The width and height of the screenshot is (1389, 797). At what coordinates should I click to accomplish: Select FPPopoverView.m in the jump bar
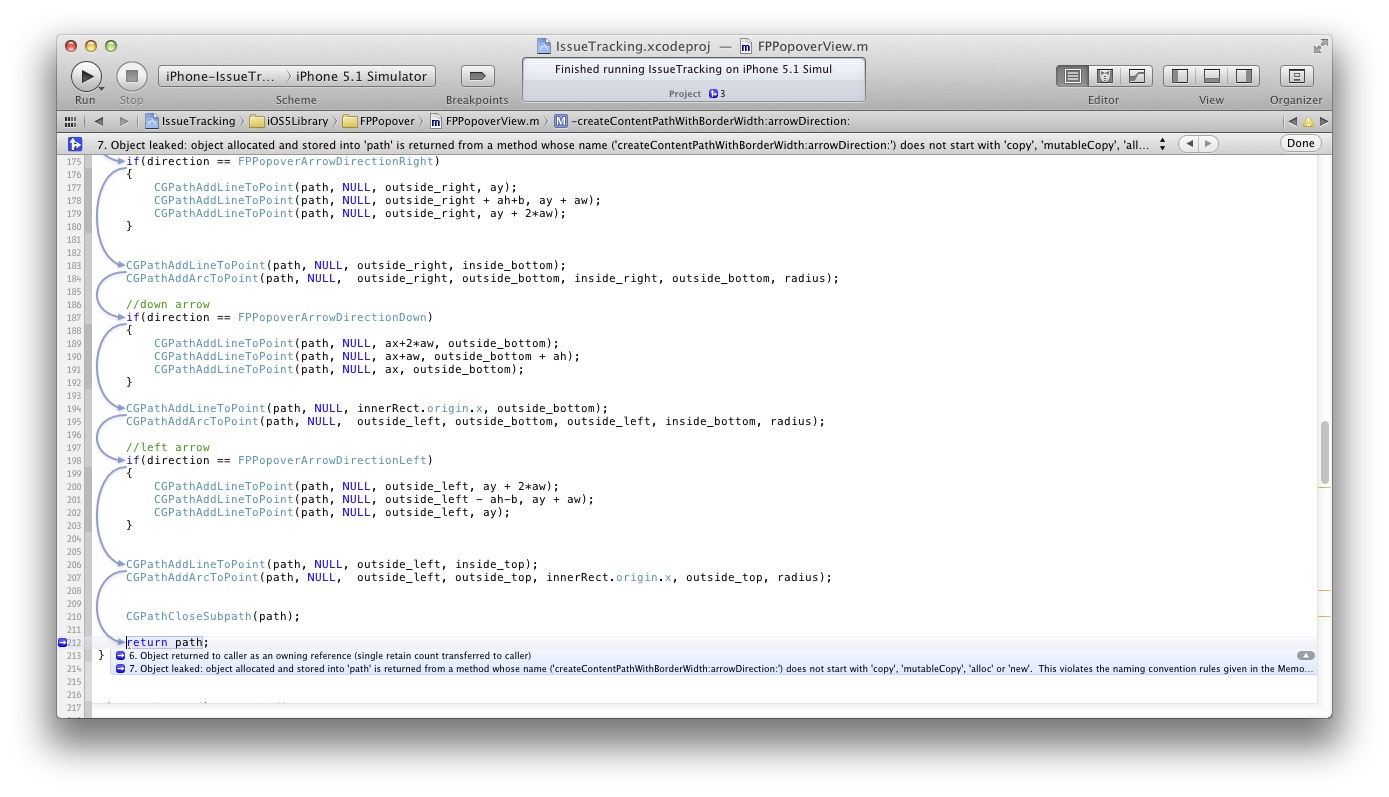(484, 121)
